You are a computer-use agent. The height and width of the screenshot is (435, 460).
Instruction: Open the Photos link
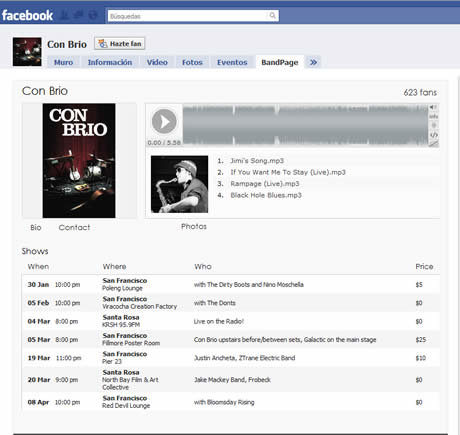pyautogui.click(x=194, y=227)
